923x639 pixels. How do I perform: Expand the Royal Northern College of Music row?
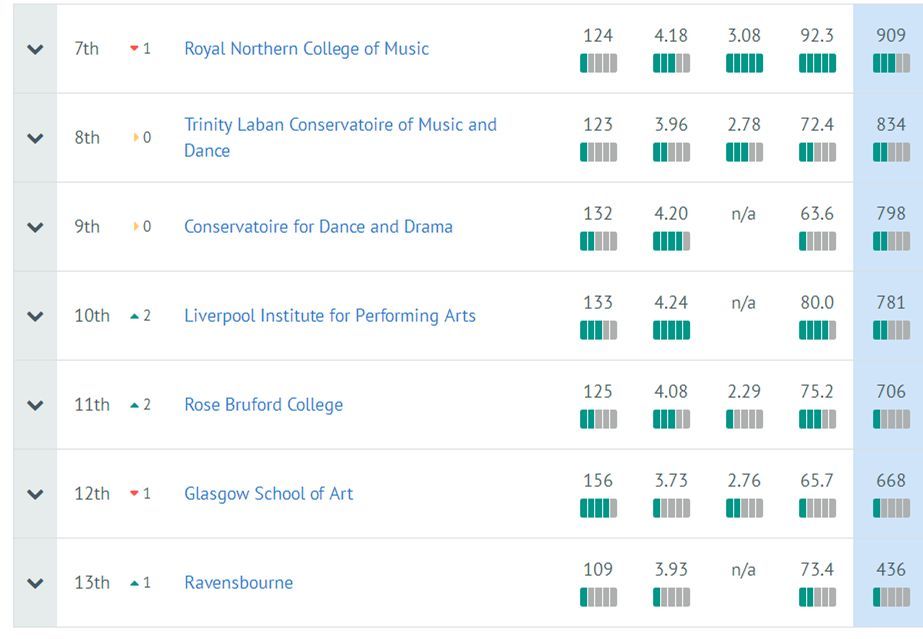(x=35, y=49)
